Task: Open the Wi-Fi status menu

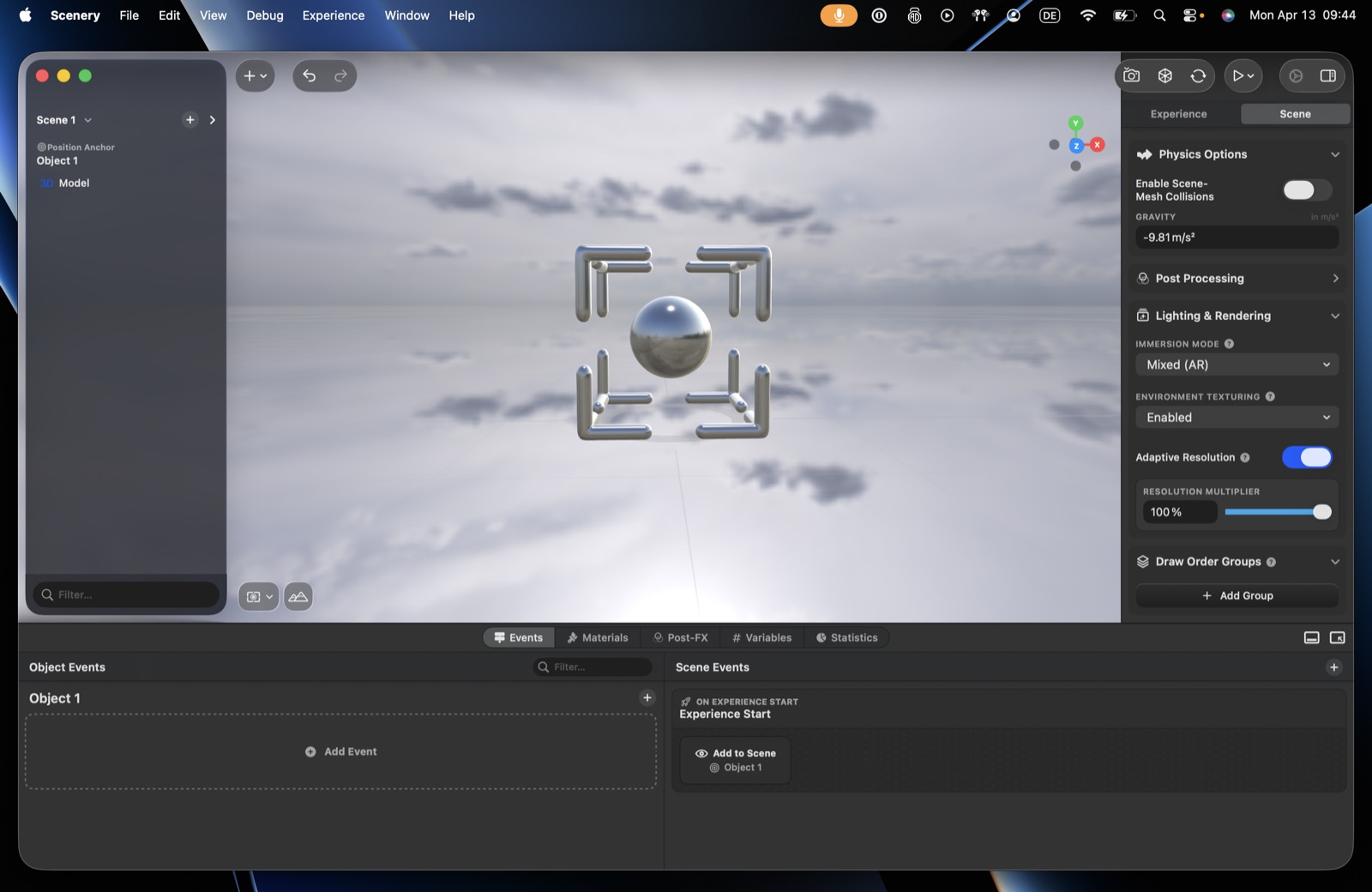Action: pos(1087,15)
